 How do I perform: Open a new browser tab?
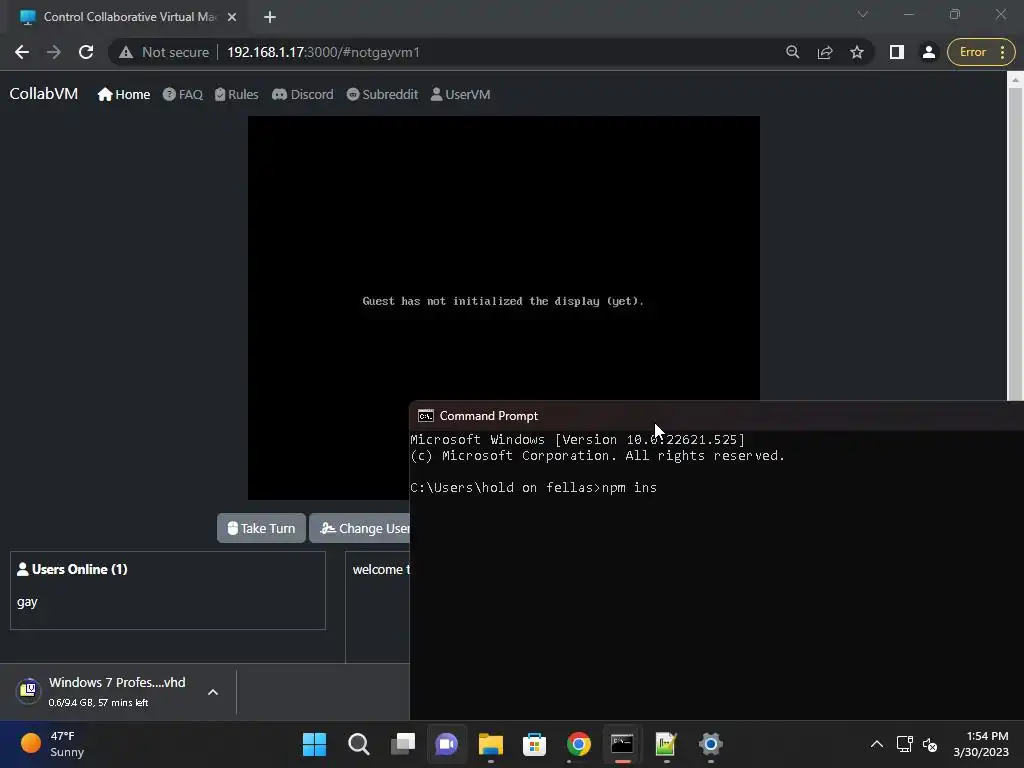pyautogui.click(x=270, y=17)
